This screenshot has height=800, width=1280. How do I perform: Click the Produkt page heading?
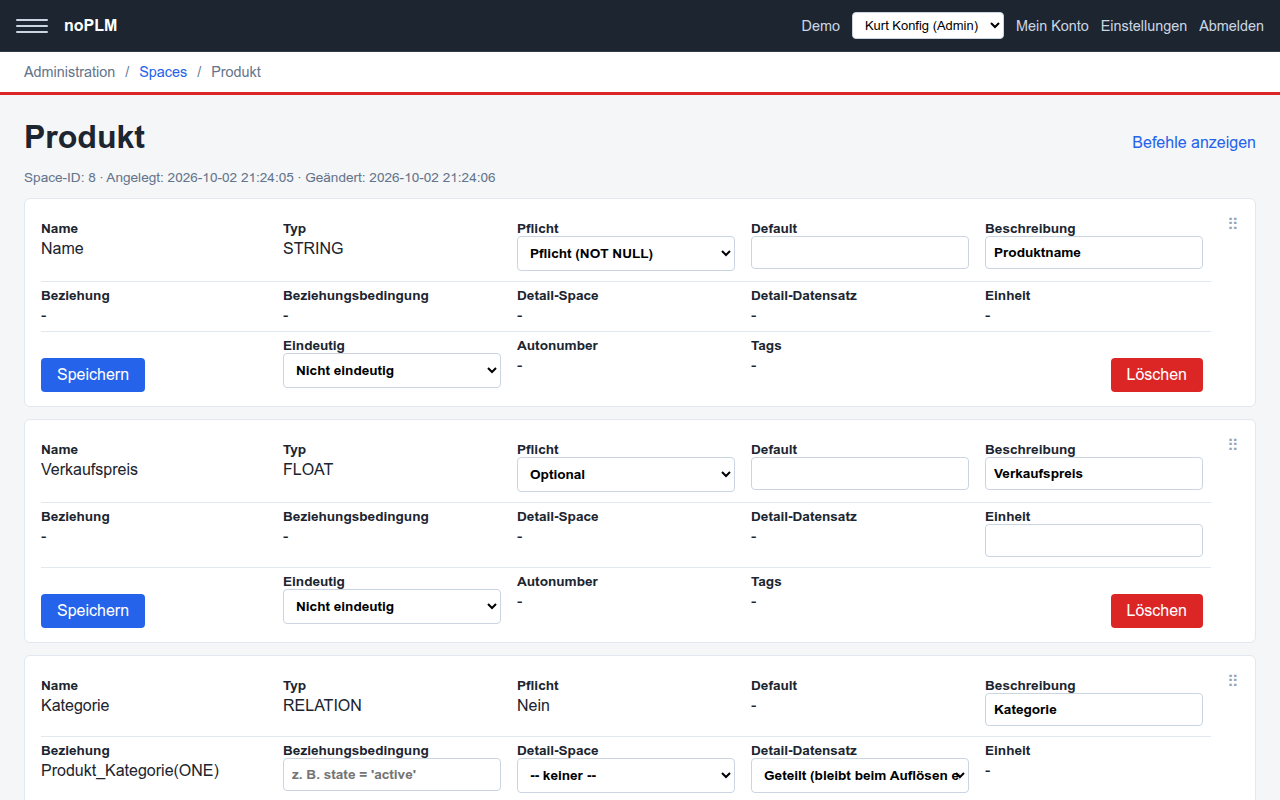(85, 137)
